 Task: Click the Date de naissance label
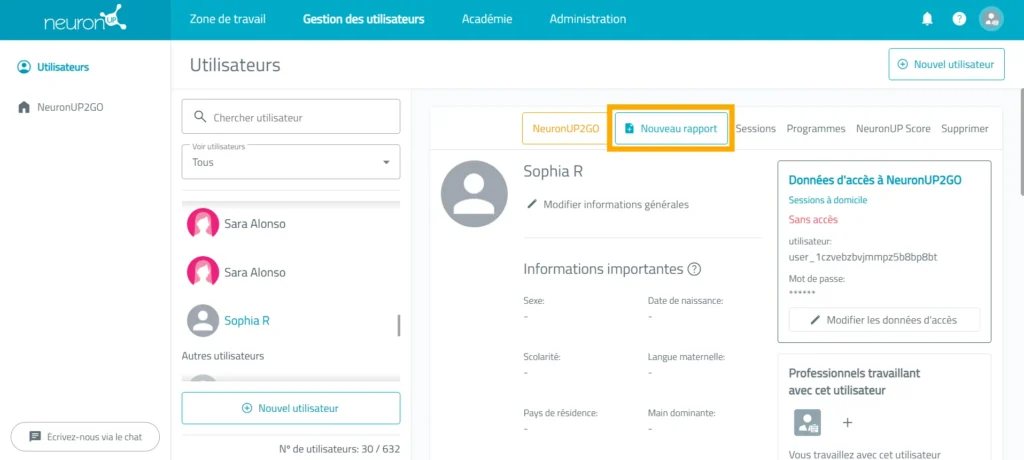tap(685, 301)
